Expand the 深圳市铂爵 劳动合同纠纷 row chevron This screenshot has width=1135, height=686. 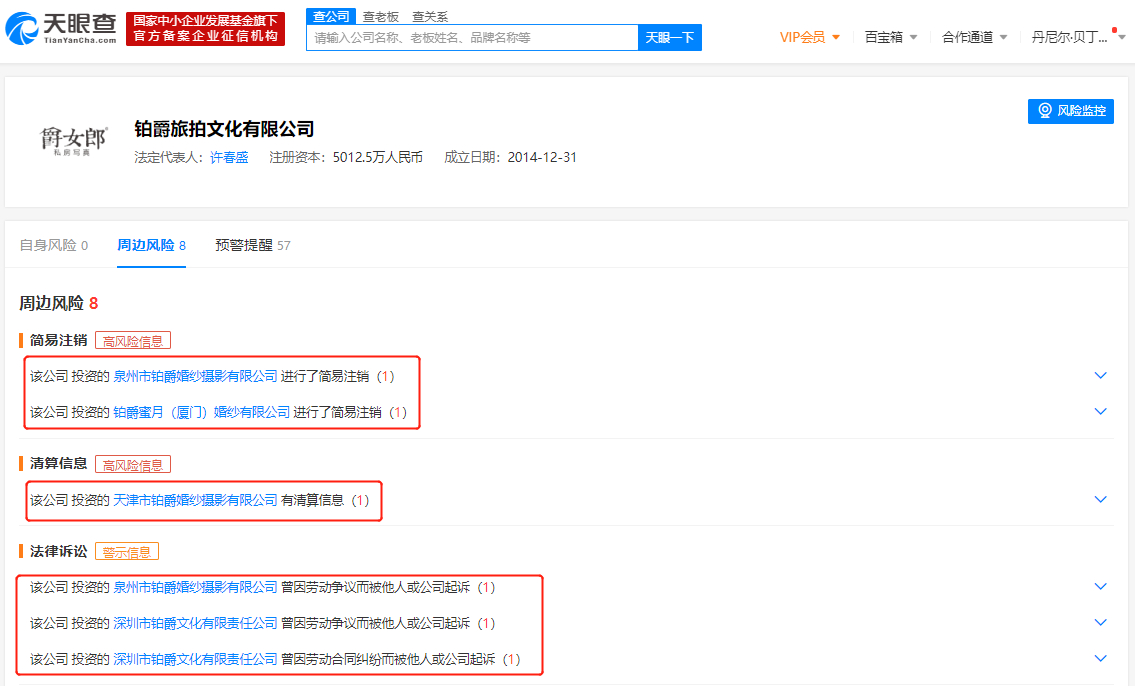click(x=1100, y=659)
